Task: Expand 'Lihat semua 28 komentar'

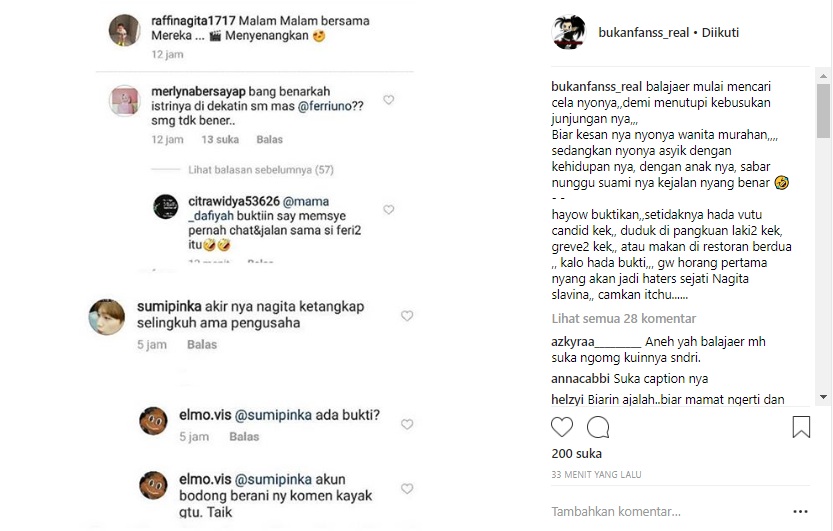Action: [x=624, y=319]
